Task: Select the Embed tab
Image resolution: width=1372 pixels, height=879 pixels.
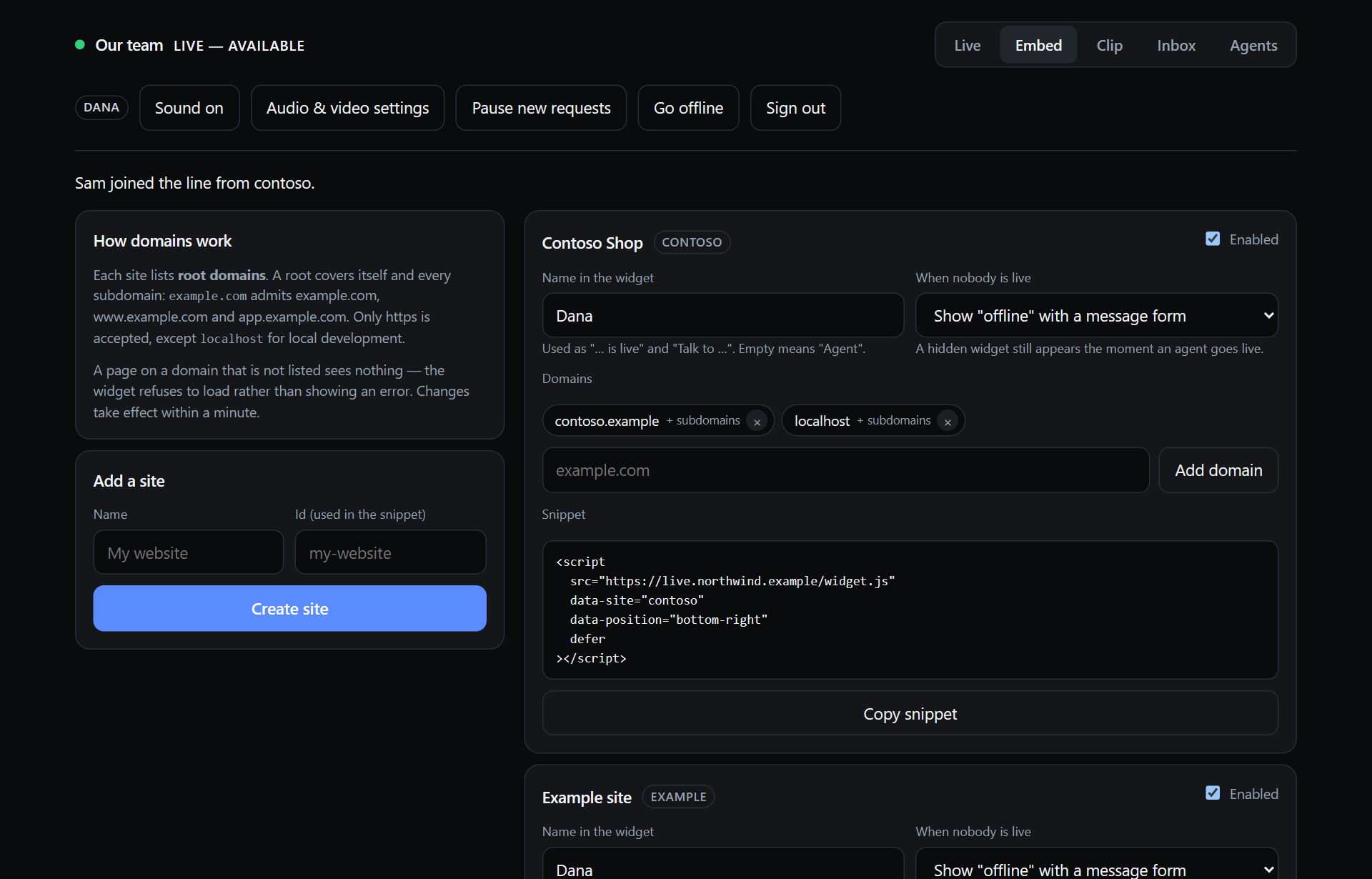Action: pos(1038,45)
